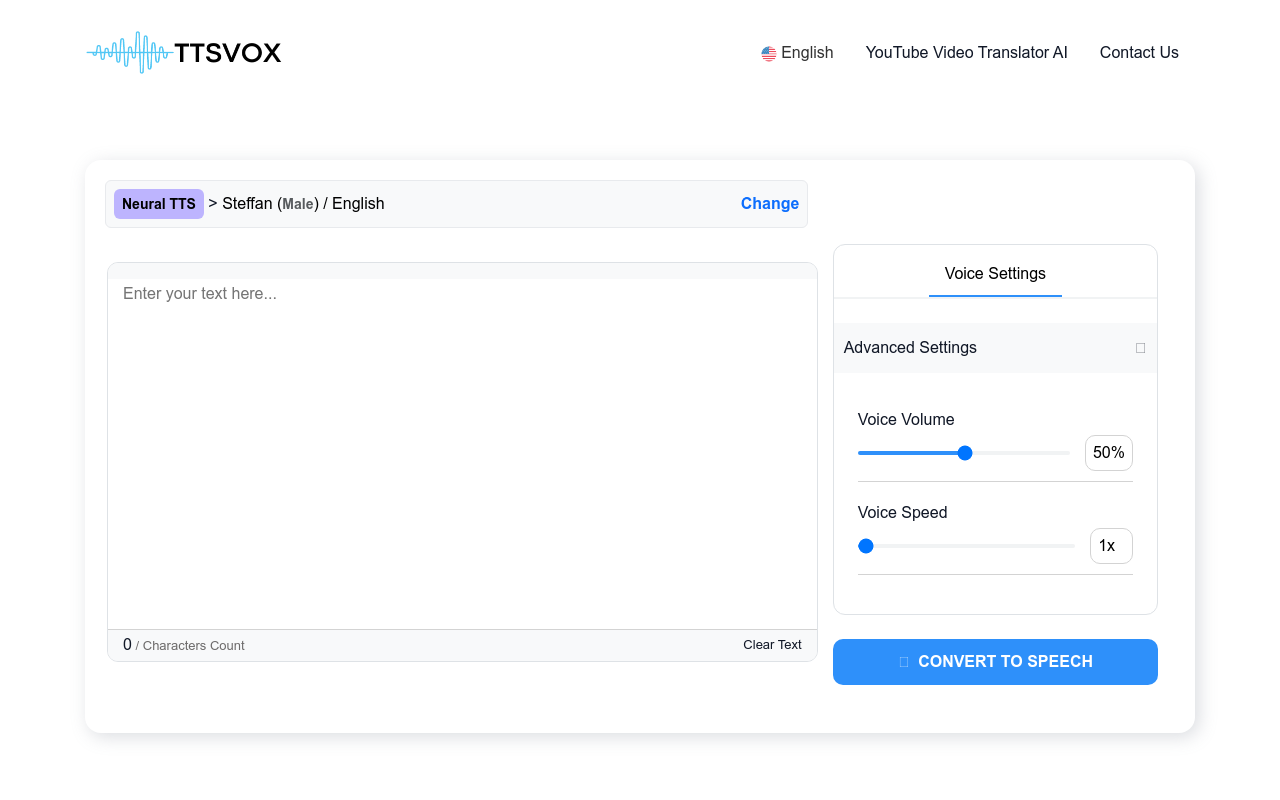Adjust the Voice Volume slider
Viewport: 1280px width, 800px height.
(x=964, y=453)
